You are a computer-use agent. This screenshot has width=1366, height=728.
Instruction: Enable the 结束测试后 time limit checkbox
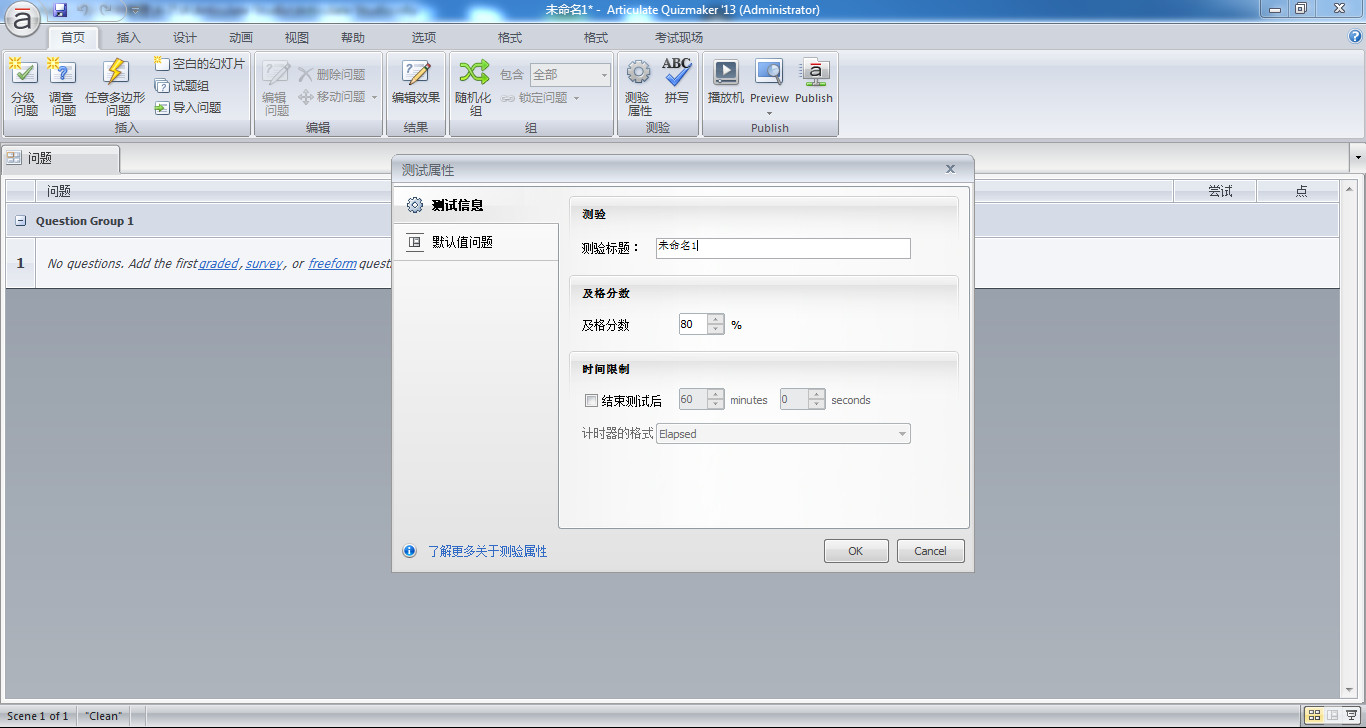[x=591, y=400]
